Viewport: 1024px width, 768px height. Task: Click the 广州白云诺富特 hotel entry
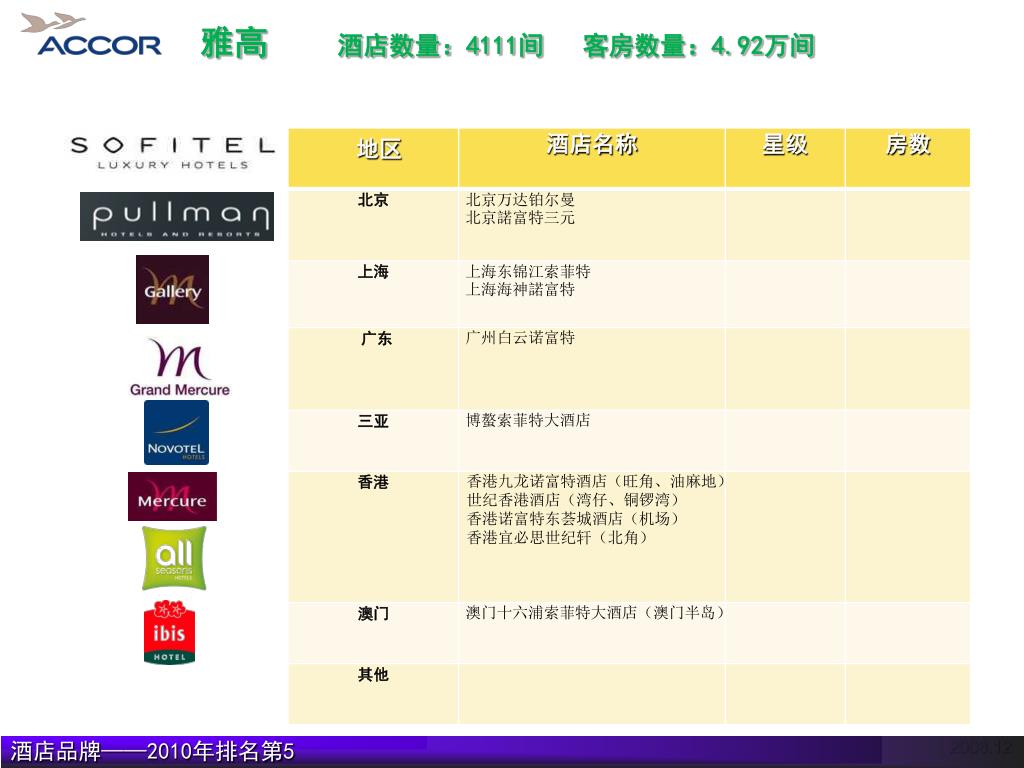(520, 338)
